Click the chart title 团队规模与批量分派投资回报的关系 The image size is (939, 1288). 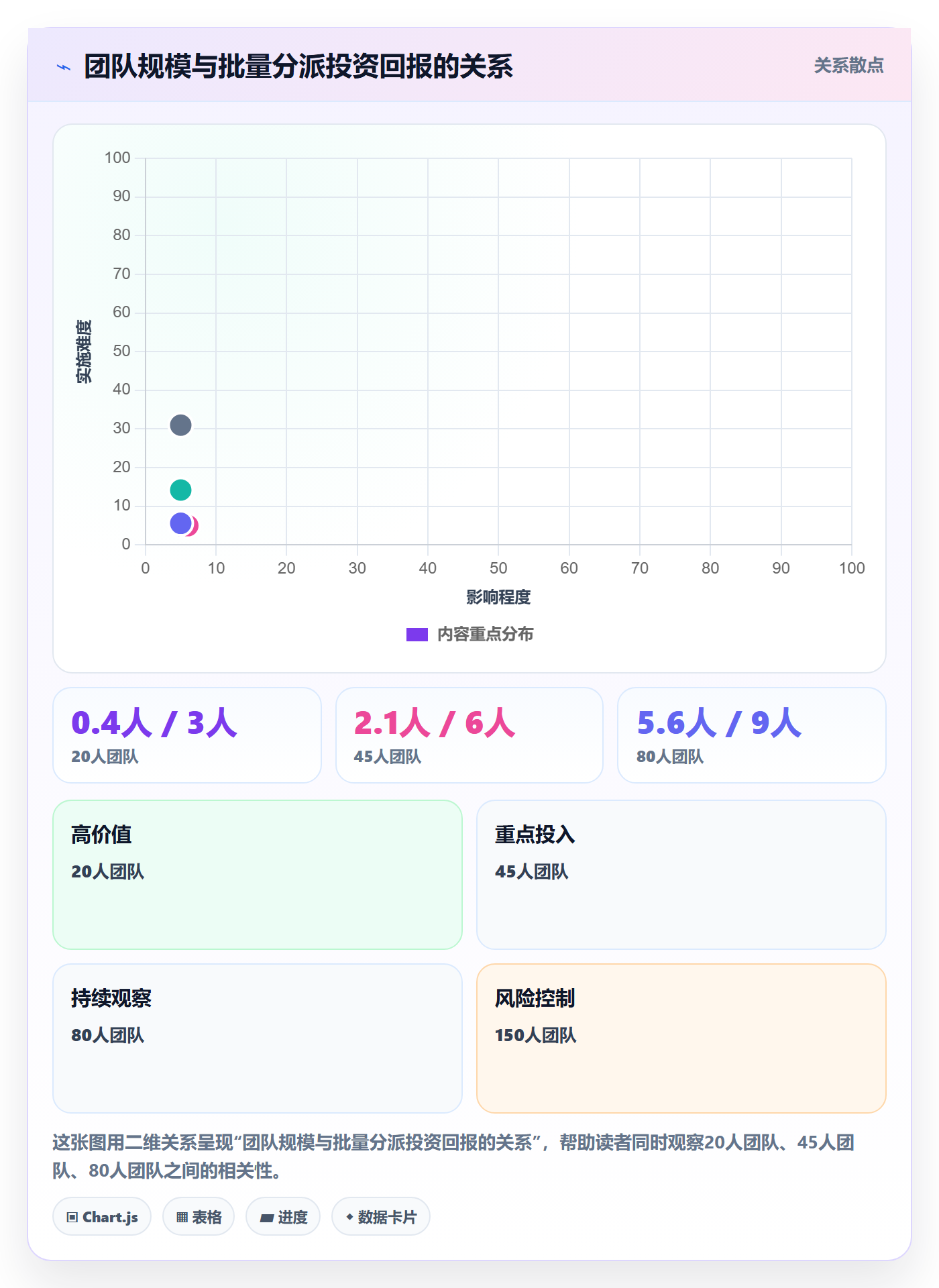298,66
